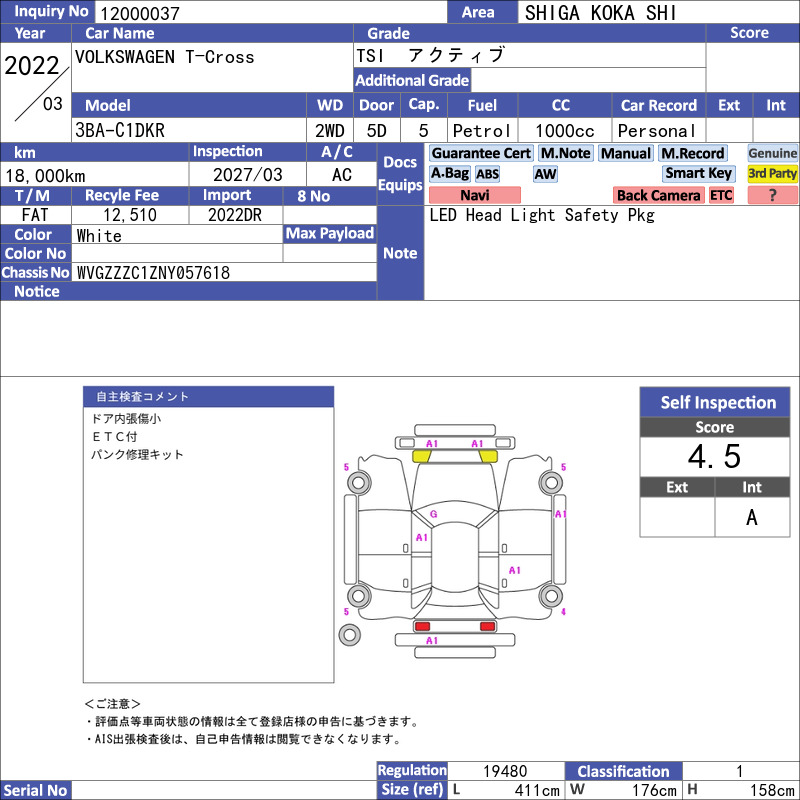The width and height of the screenshot is (800, 800).
Task: Click the classification value 1
Action: (x=739, y=771)
